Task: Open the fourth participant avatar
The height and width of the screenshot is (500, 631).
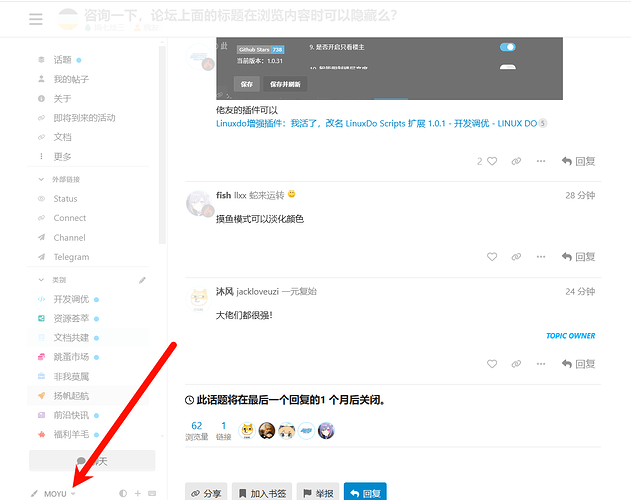Action: coord(306,431)
